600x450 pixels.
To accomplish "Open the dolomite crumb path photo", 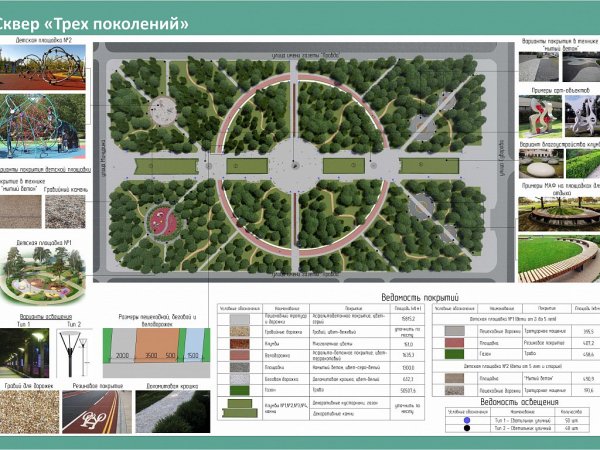I will [x=173, y=412].
